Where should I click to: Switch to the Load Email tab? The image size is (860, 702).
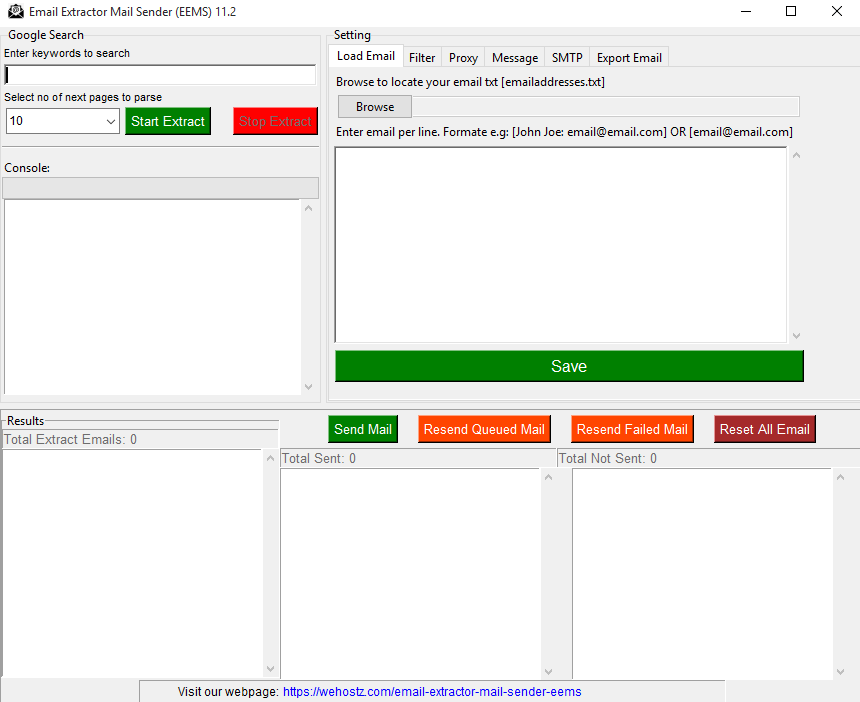[x=366, y=56]
